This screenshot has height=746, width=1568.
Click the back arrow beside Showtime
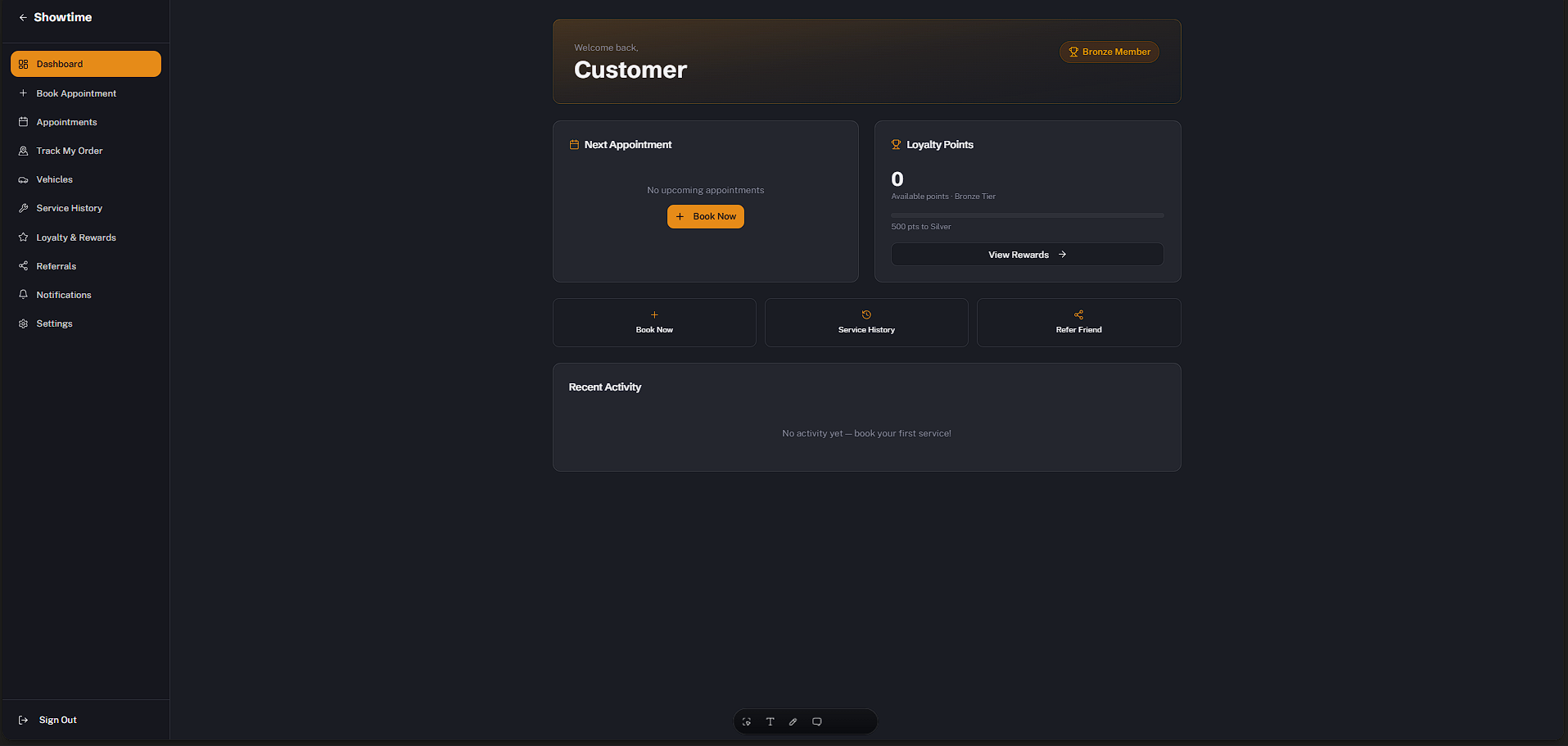click(x=23, y=17)
